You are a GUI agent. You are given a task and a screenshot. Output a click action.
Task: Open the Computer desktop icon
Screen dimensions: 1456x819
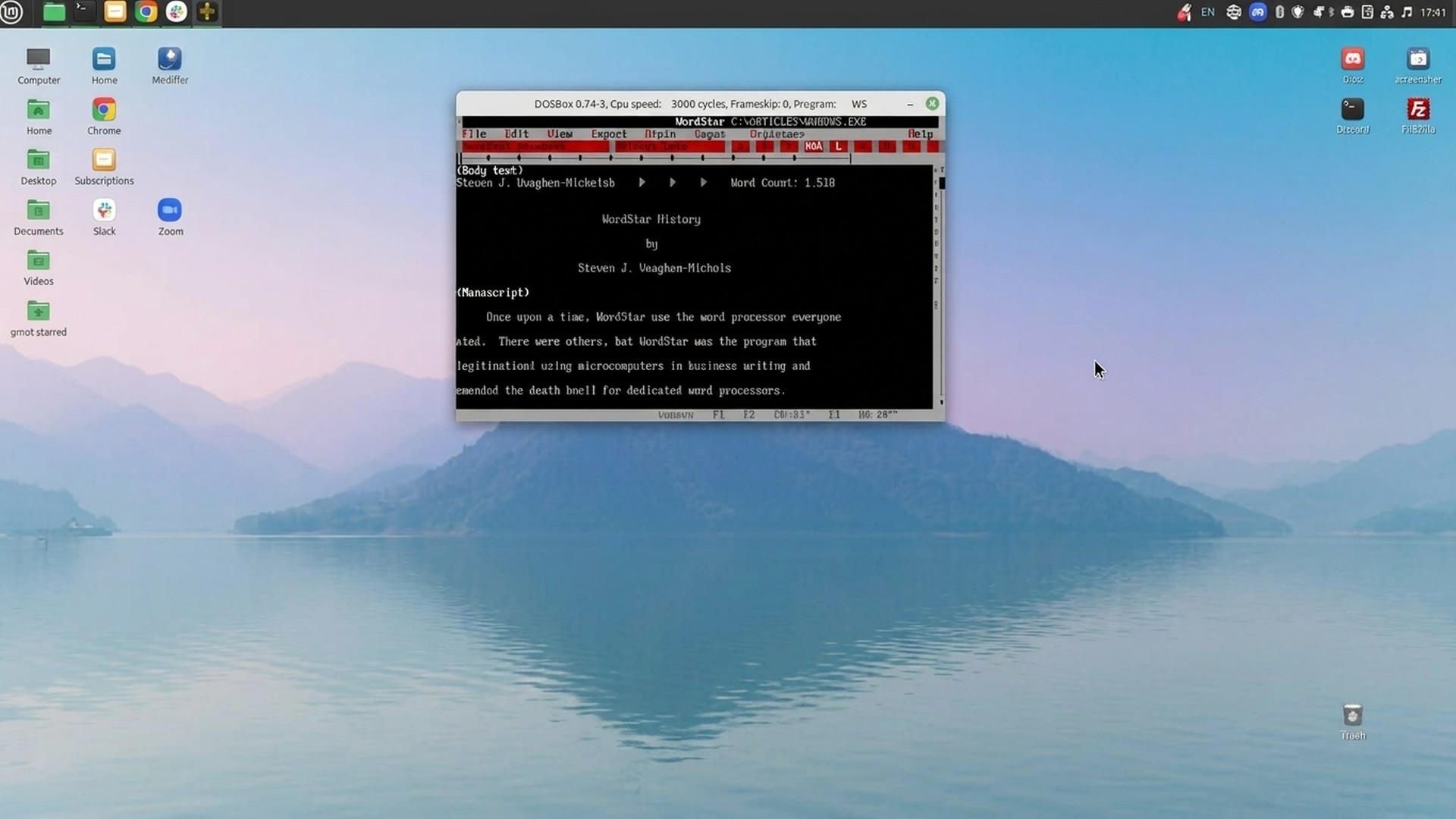(39, 66)
